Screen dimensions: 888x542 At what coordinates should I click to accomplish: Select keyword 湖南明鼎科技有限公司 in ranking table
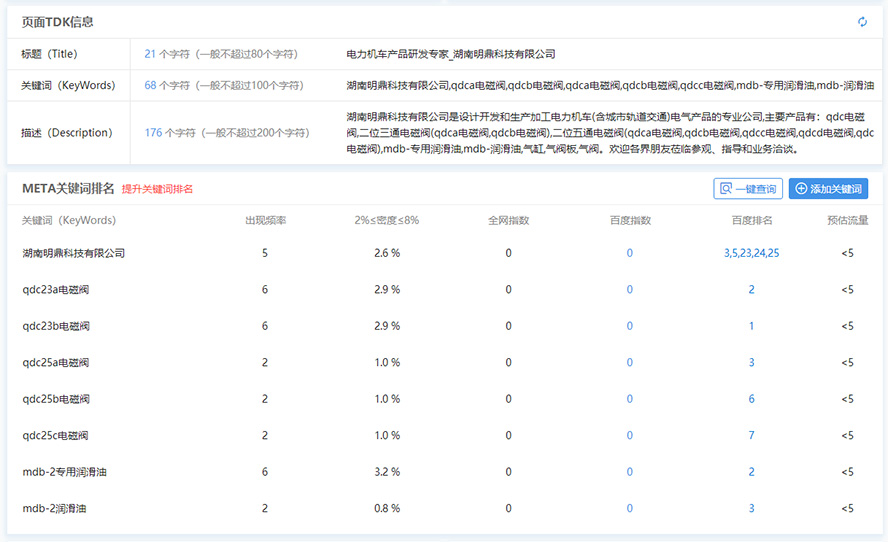pyautogui.click(x=74, y=253)
